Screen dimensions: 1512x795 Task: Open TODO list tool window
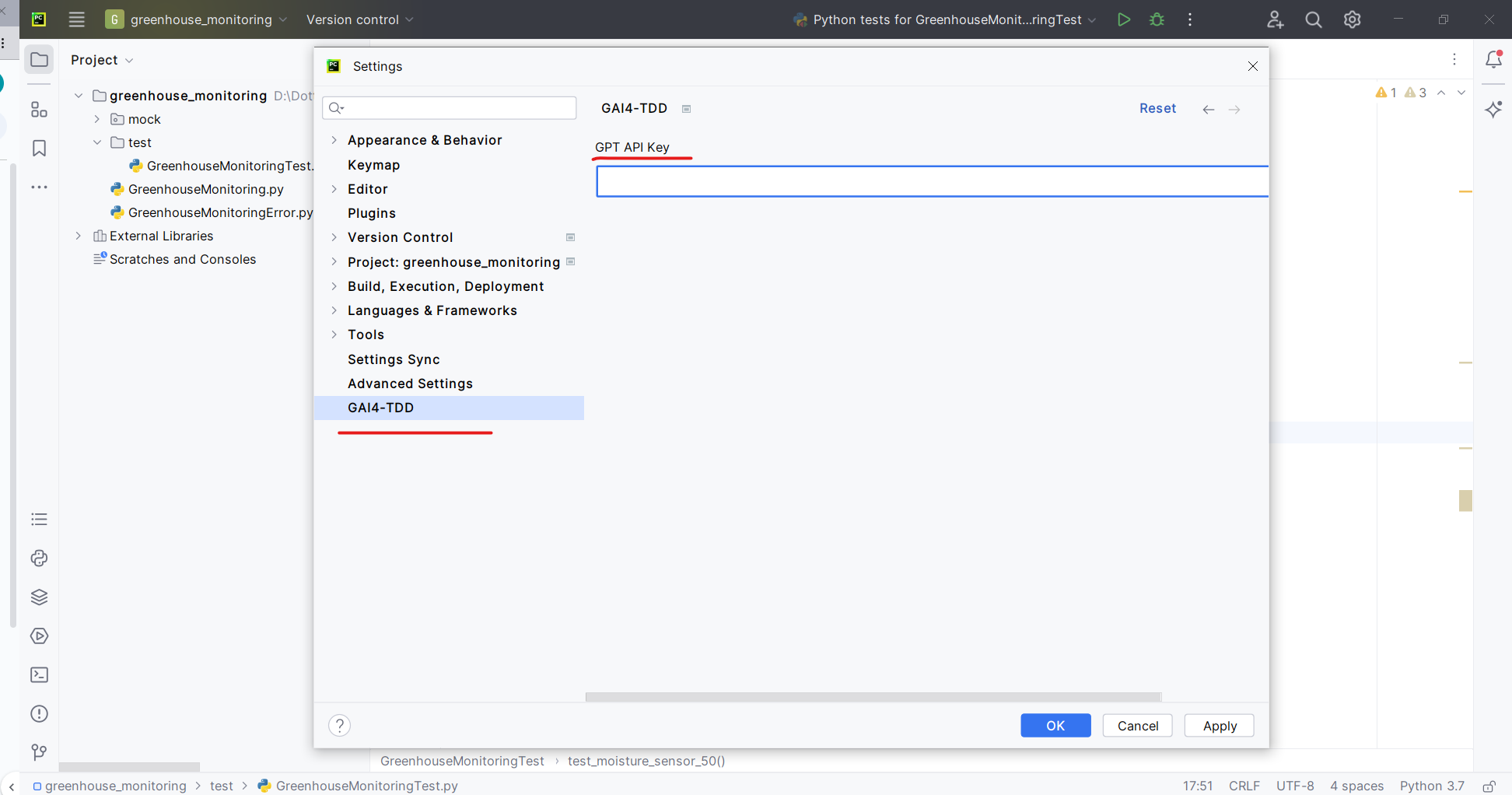(x=39, y=519)
